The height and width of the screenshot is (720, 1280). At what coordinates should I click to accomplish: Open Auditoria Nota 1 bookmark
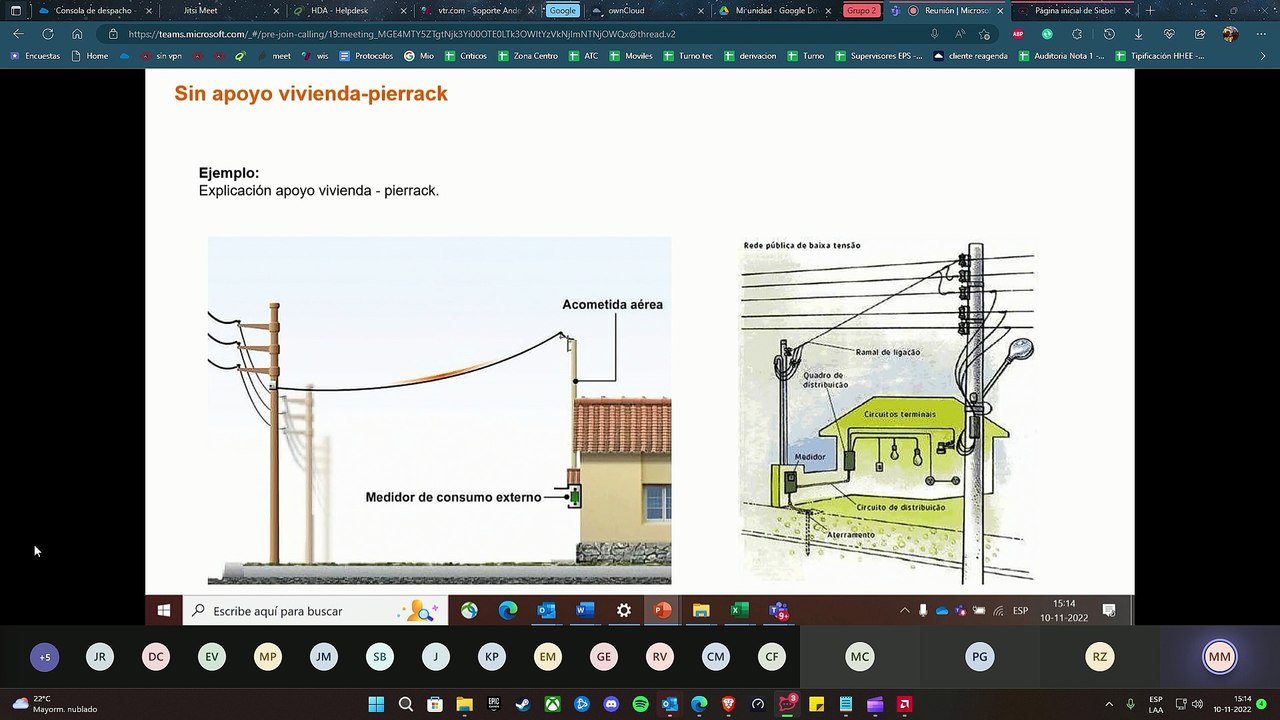1061,56
